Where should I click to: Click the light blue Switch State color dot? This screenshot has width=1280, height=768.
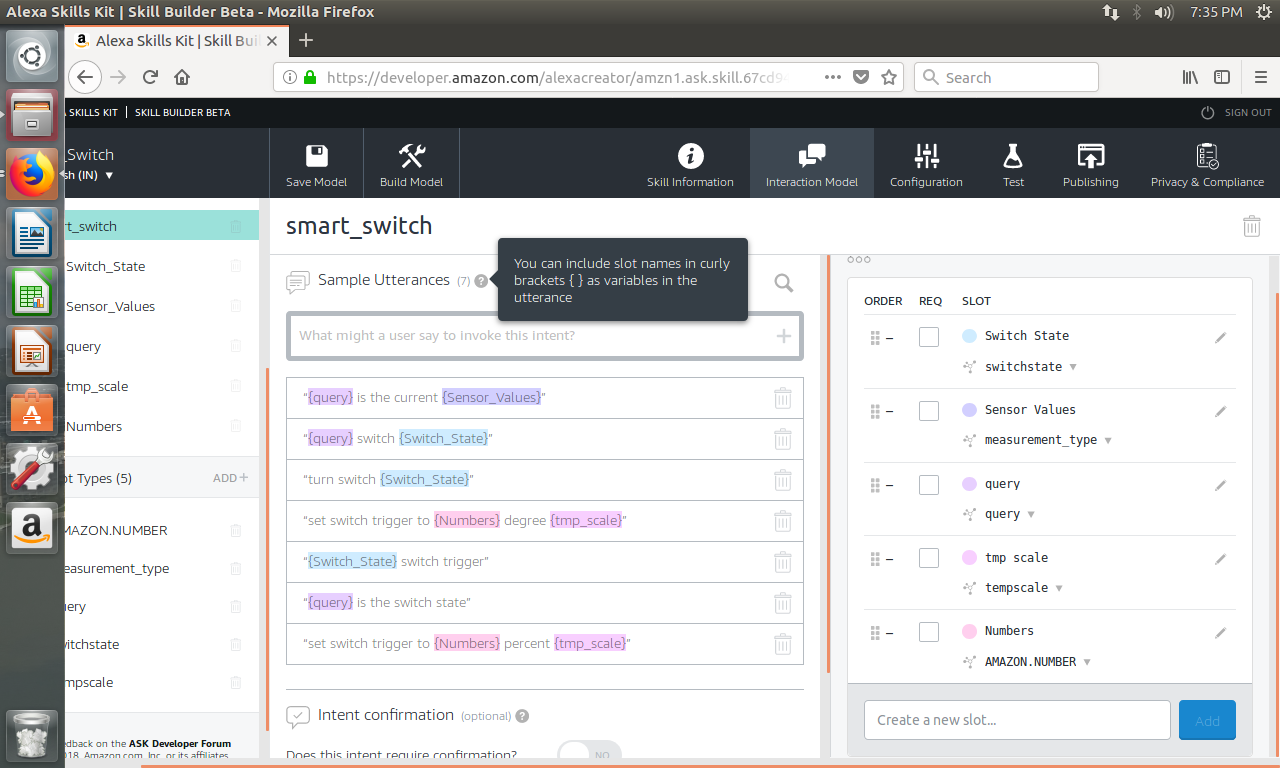click(969, 336)
